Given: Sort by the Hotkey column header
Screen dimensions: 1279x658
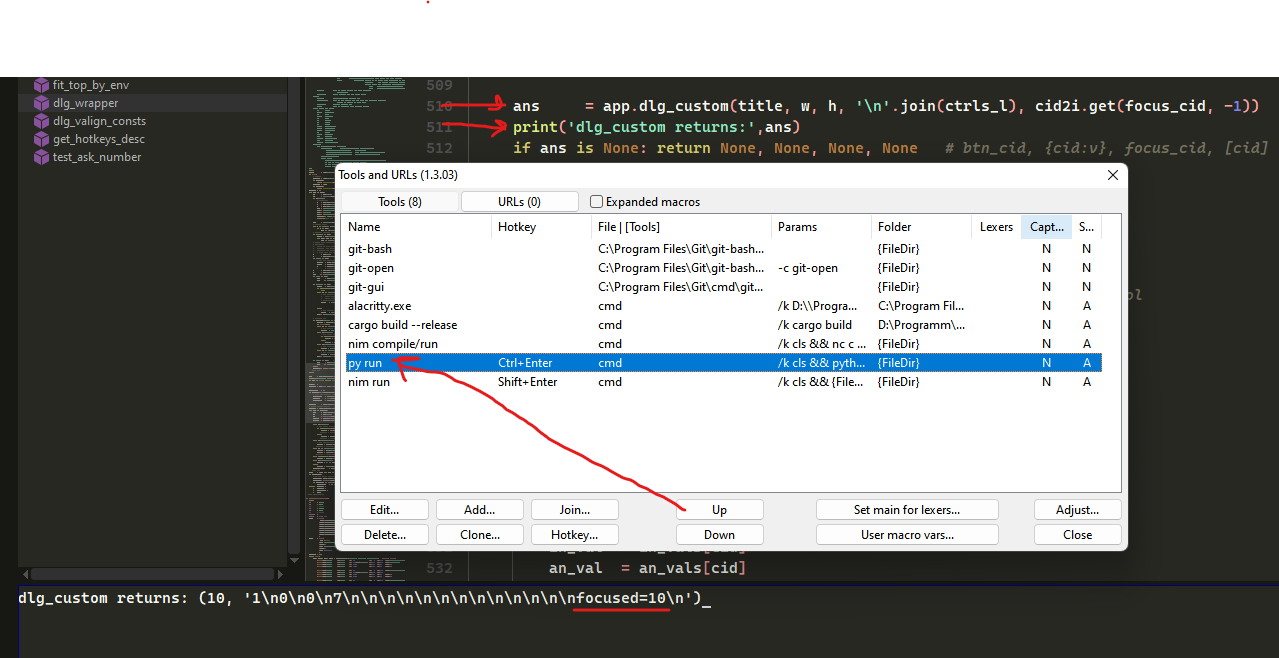Looking at the screenshot, I should click(516, 226).
